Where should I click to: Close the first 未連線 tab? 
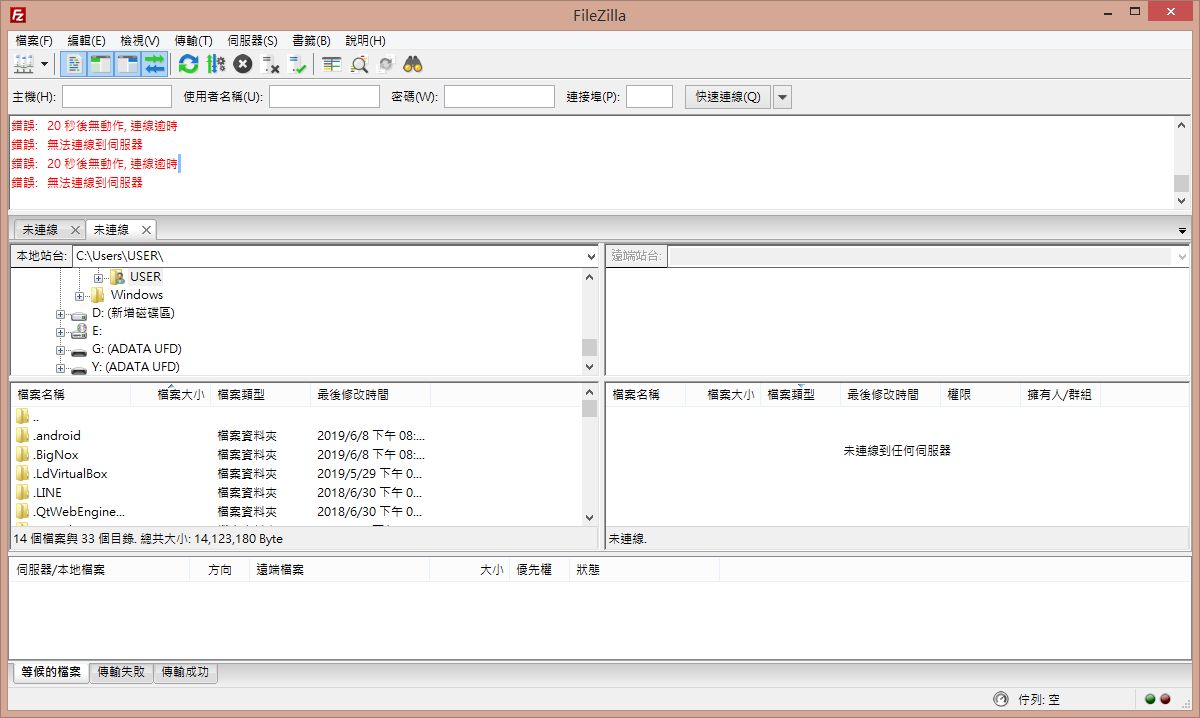click(x=75, y=230)
